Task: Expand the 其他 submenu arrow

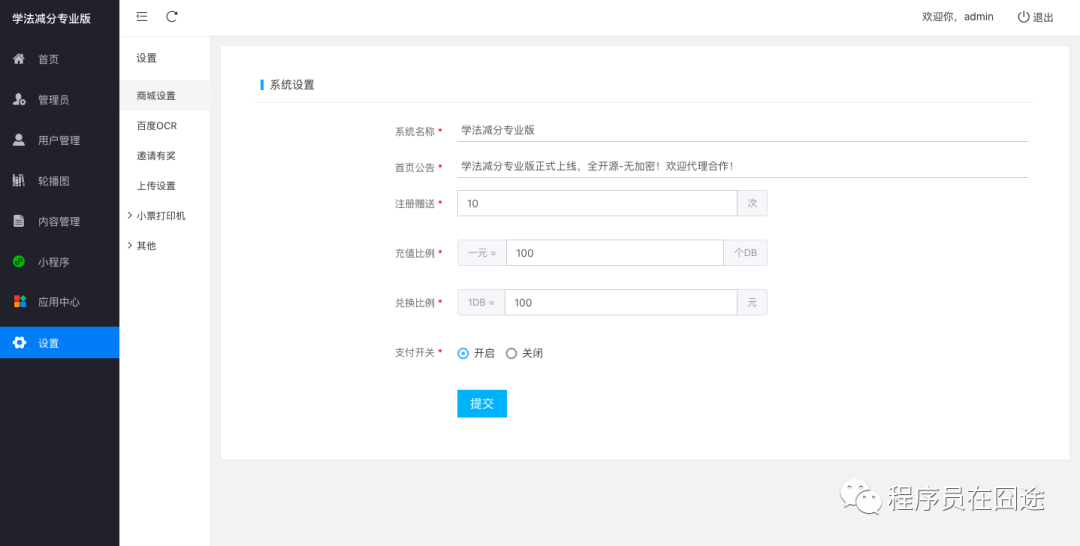Action: pos(129,245)
